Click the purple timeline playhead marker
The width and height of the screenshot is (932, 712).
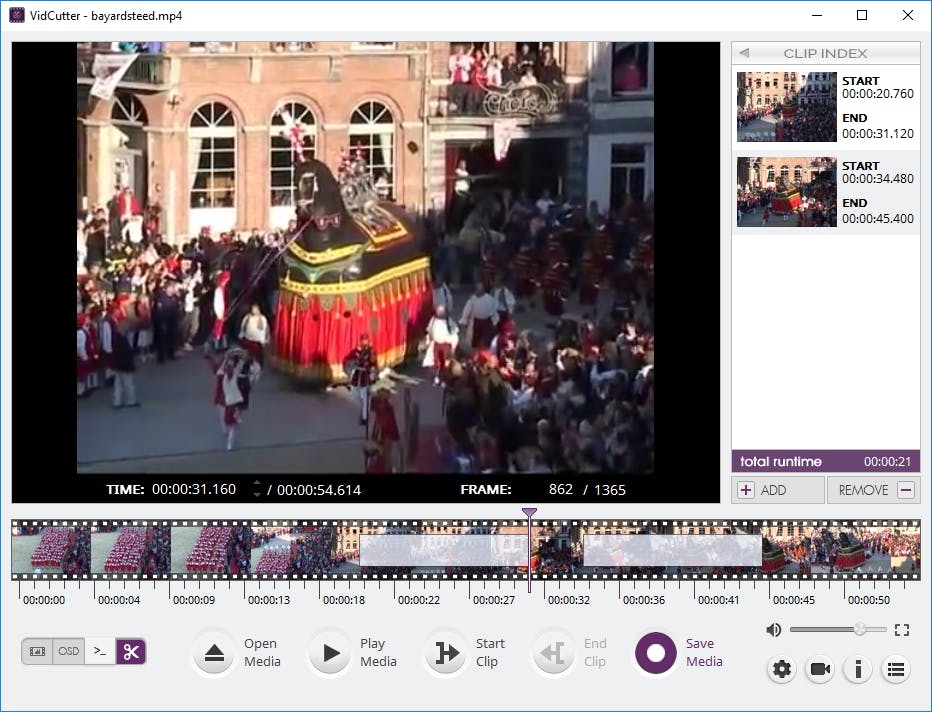click(x=529, y=512)
